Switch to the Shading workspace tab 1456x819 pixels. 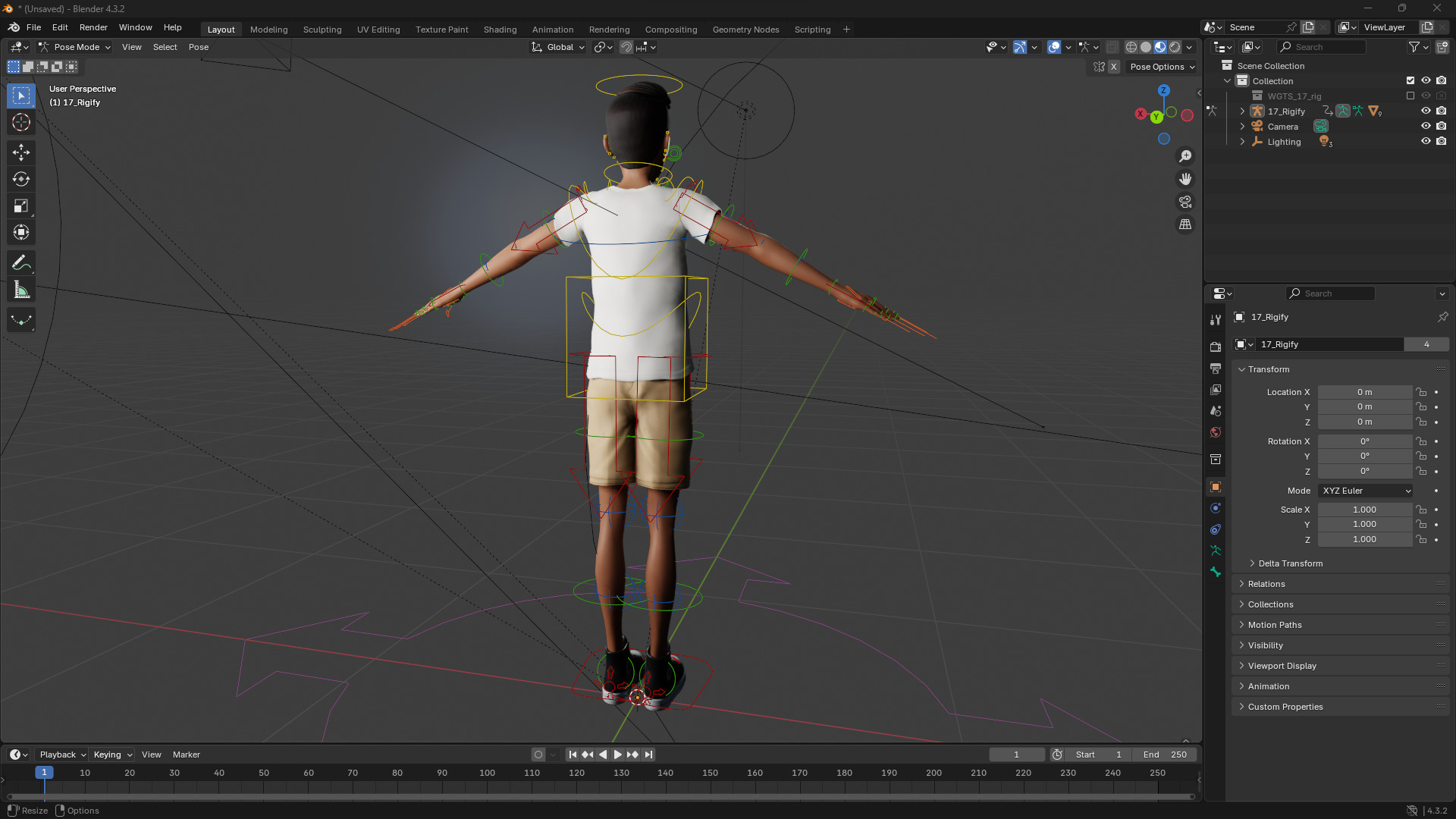coord(500,30)
